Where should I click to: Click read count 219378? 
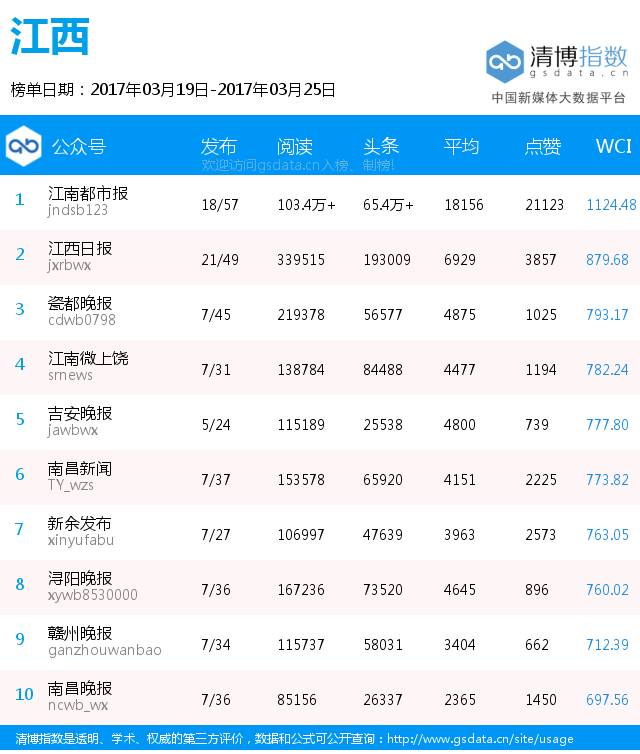tap(301, 314)
